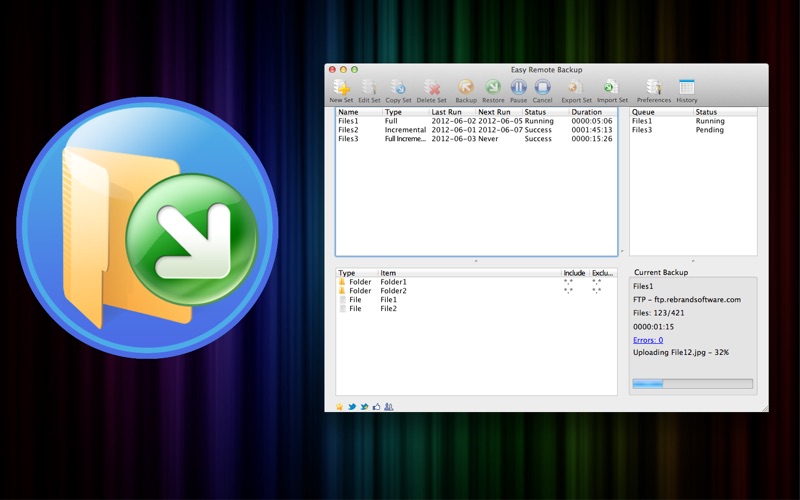800x500 pixels.
Task: Open Edit Set from the toolbar
Action: 369,88
